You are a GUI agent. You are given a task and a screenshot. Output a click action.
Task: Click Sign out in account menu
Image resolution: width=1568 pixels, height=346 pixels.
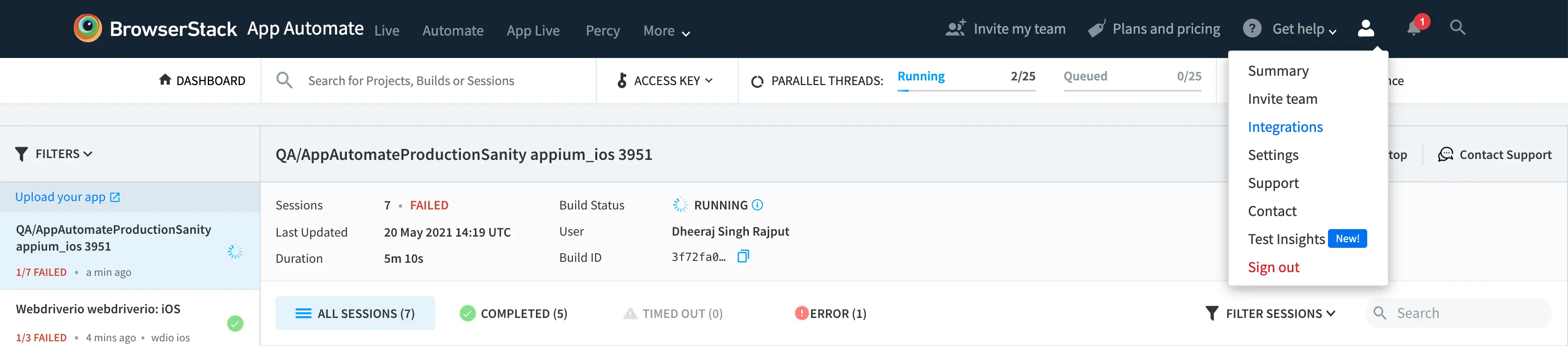pos(1273,267)
